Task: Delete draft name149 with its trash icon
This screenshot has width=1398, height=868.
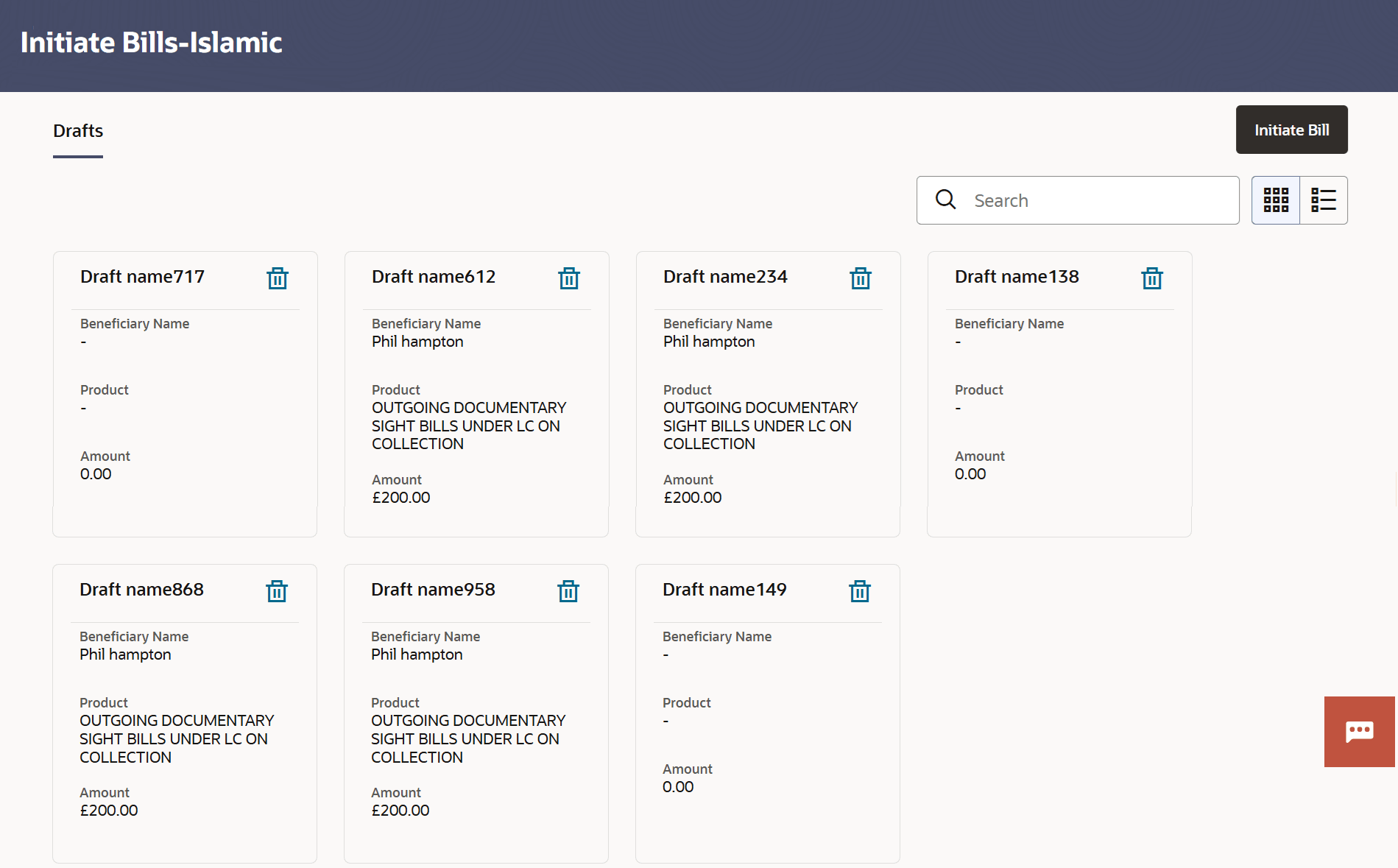Action: tap(860, 591)
